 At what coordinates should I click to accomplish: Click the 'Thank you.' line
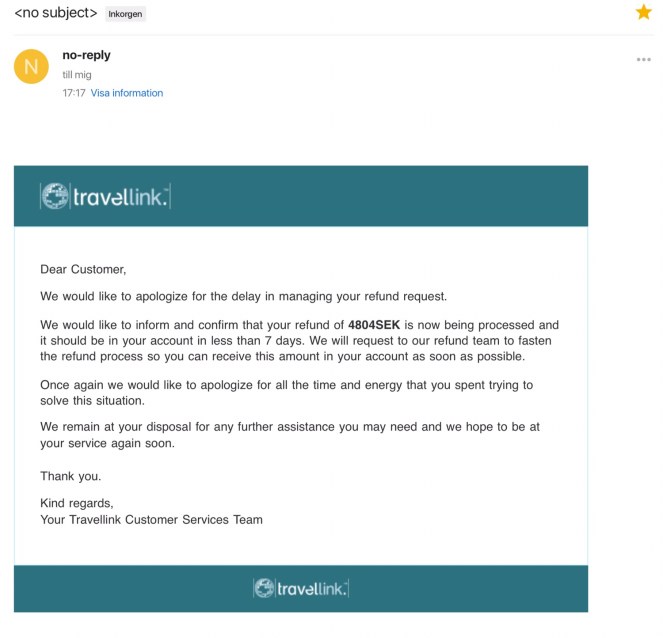coord(70,476)
